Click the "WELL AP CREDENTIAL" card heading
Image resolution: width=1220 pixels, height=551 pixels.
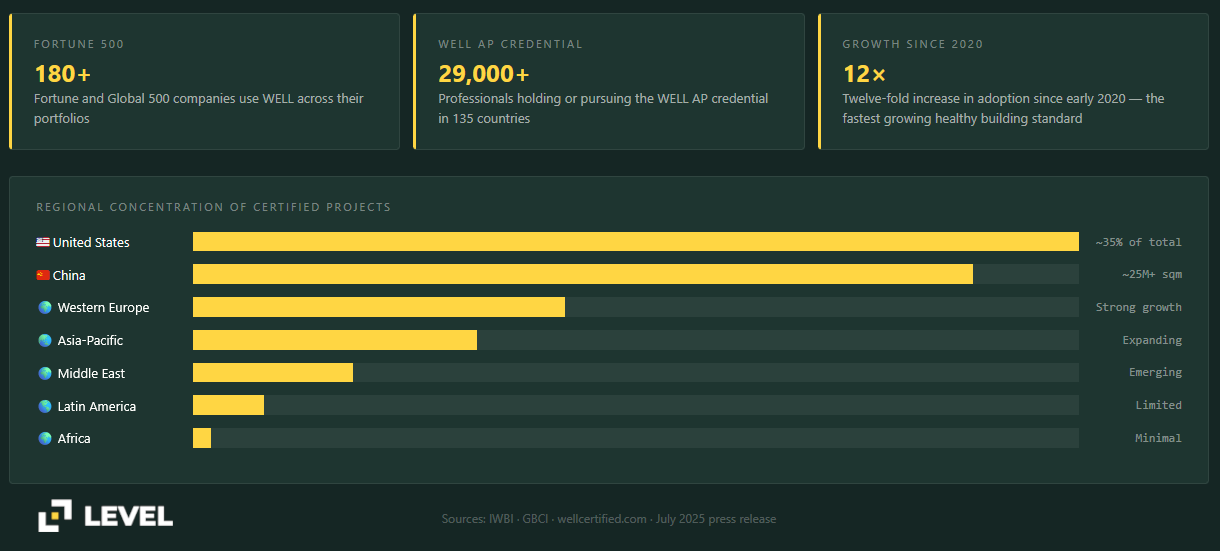[x=510, y=44]
